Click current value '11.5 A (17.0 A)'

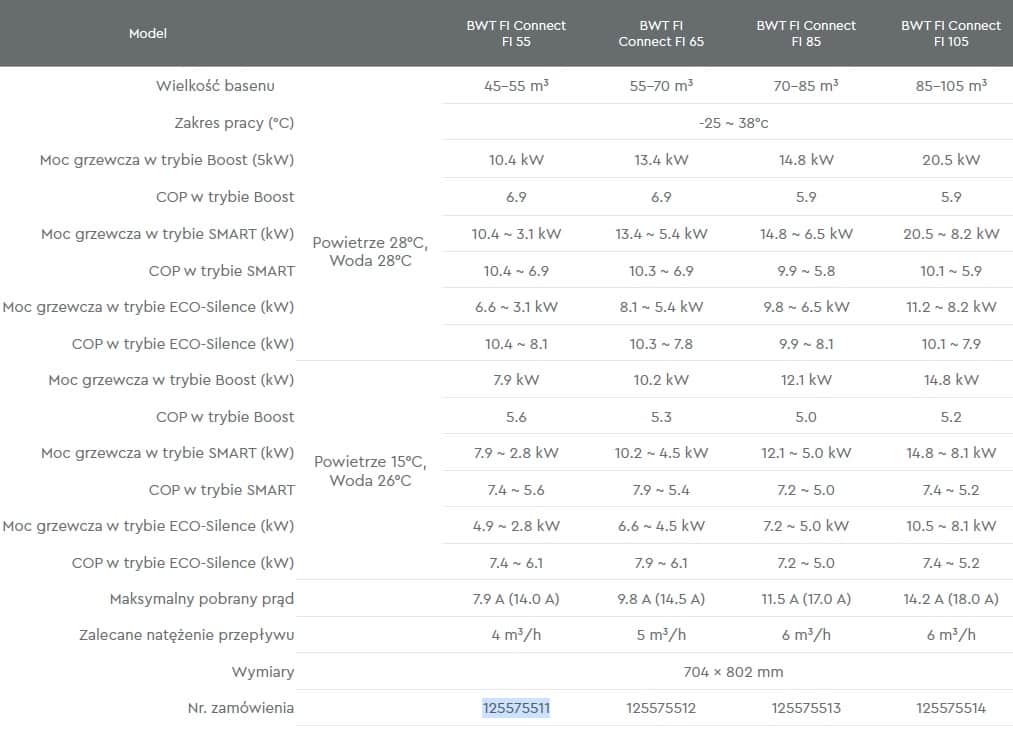(806, 599)
